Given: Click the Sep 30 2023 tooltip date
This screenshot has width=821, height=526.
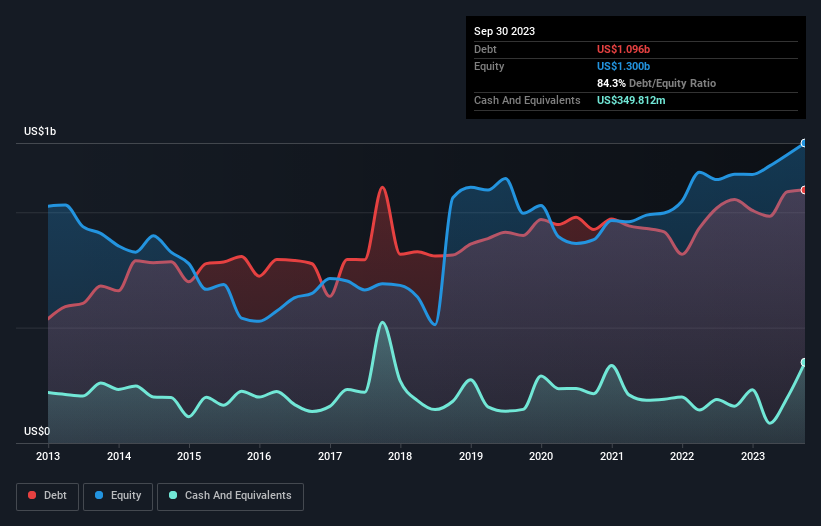Looking at the screenshot, I should pos(504,31).
